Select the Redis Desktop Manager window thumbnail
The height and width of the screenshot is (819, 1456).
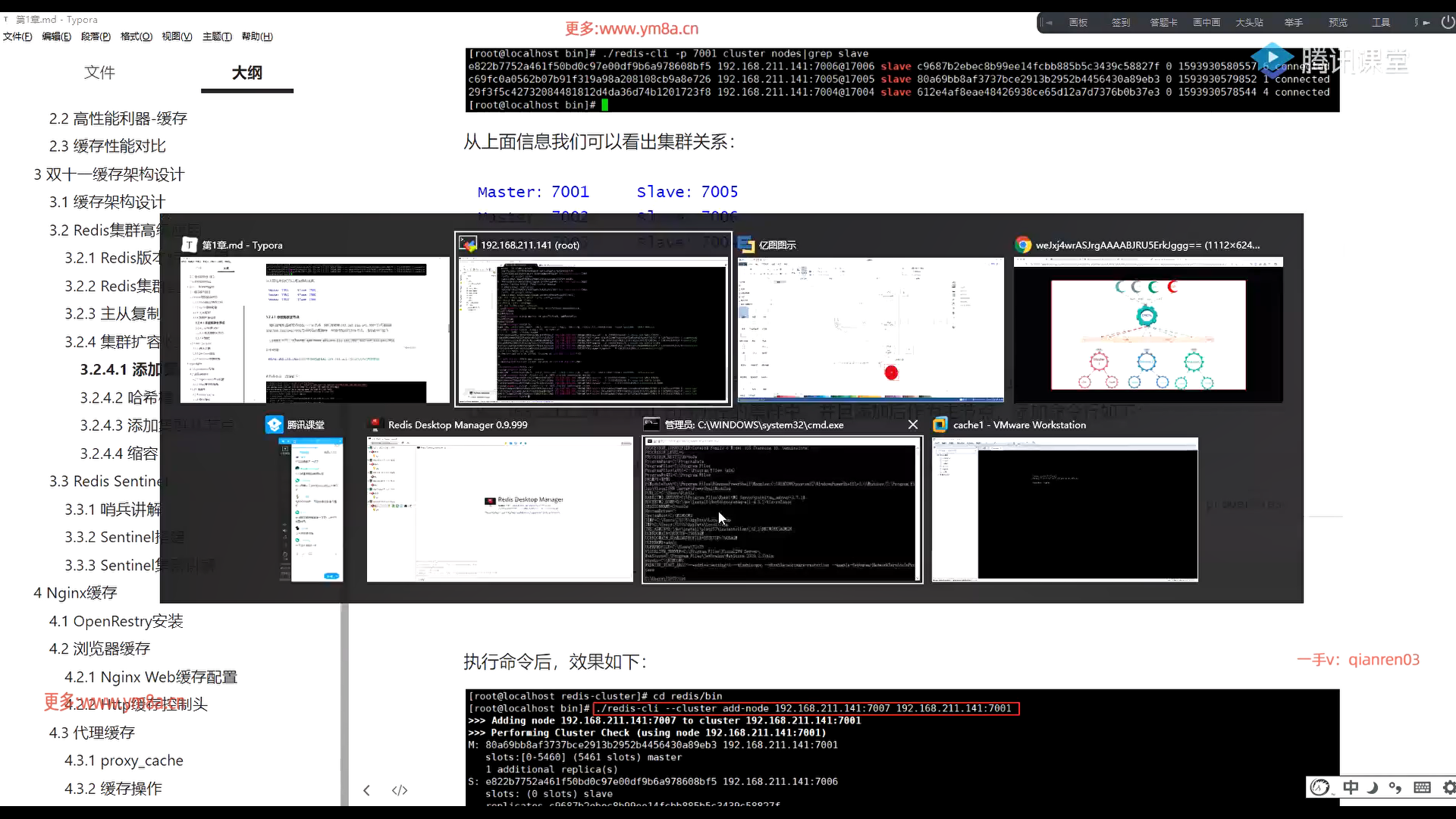pos(500,509)
